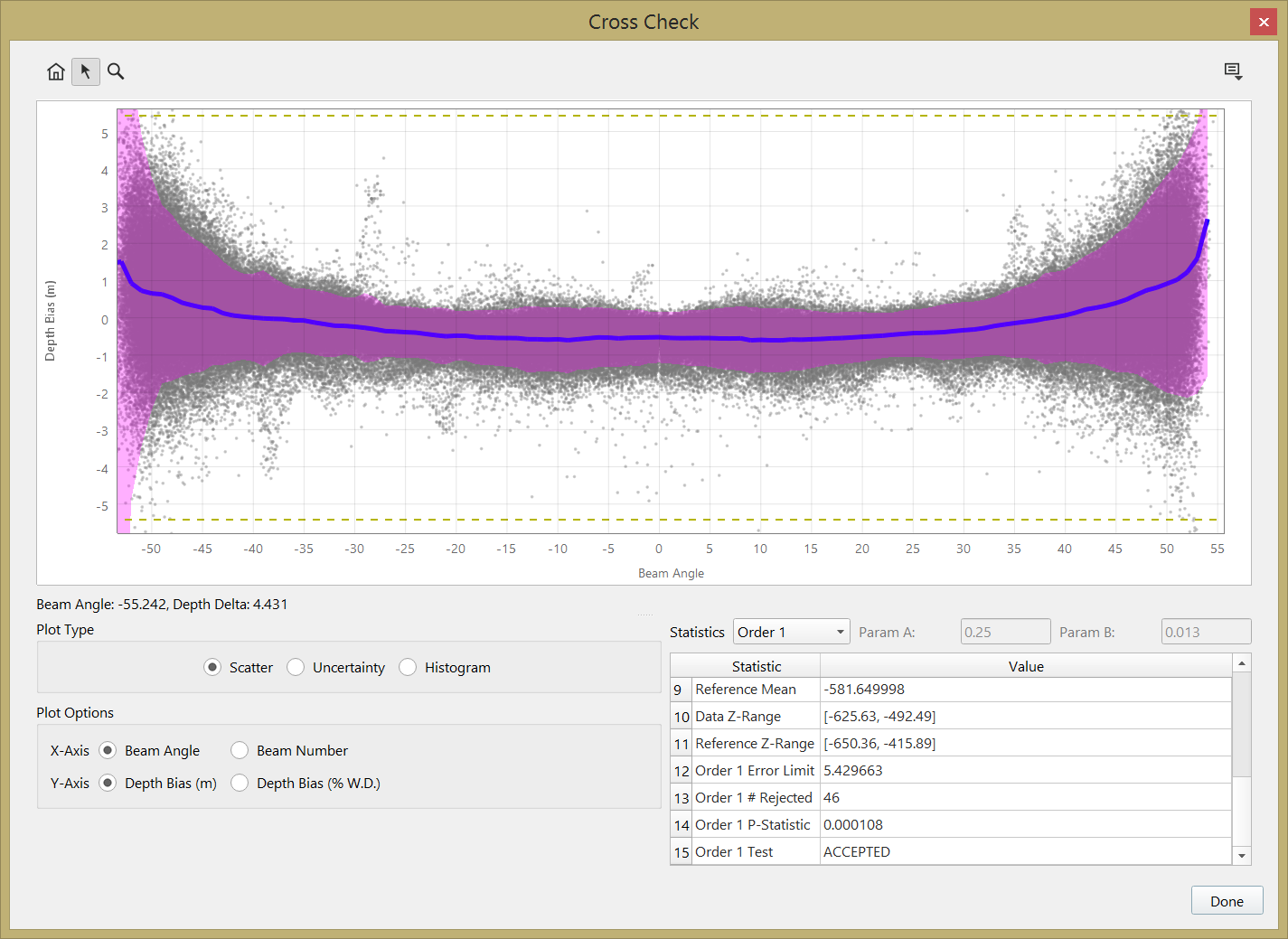Image resolution: width=1288 pixels, height=939 pixels.
Task: Click the Param B input field
Action: click(1206, 632)
